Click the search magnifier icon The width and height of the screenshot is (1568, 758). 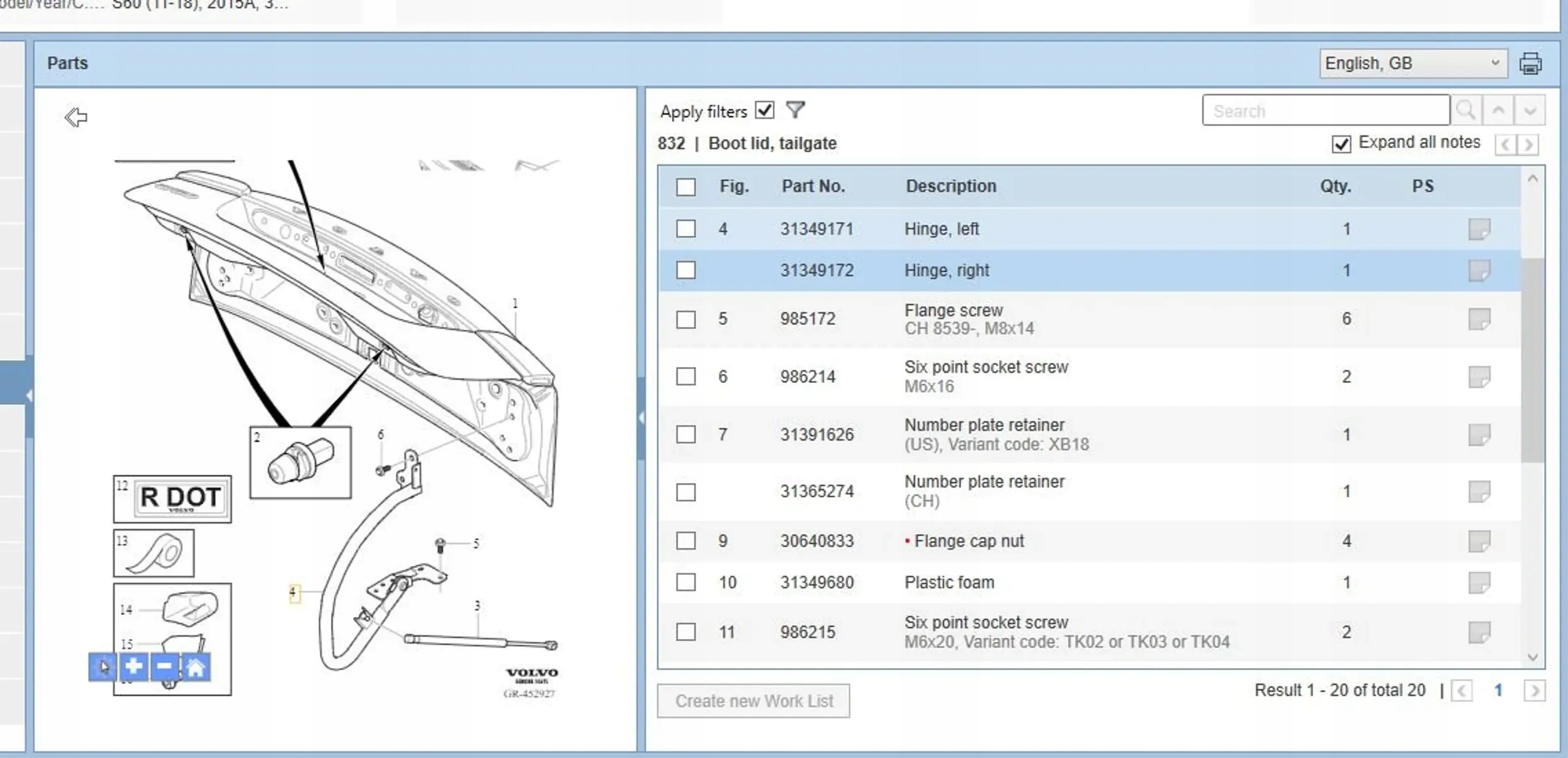click(x=1466, y=111)
